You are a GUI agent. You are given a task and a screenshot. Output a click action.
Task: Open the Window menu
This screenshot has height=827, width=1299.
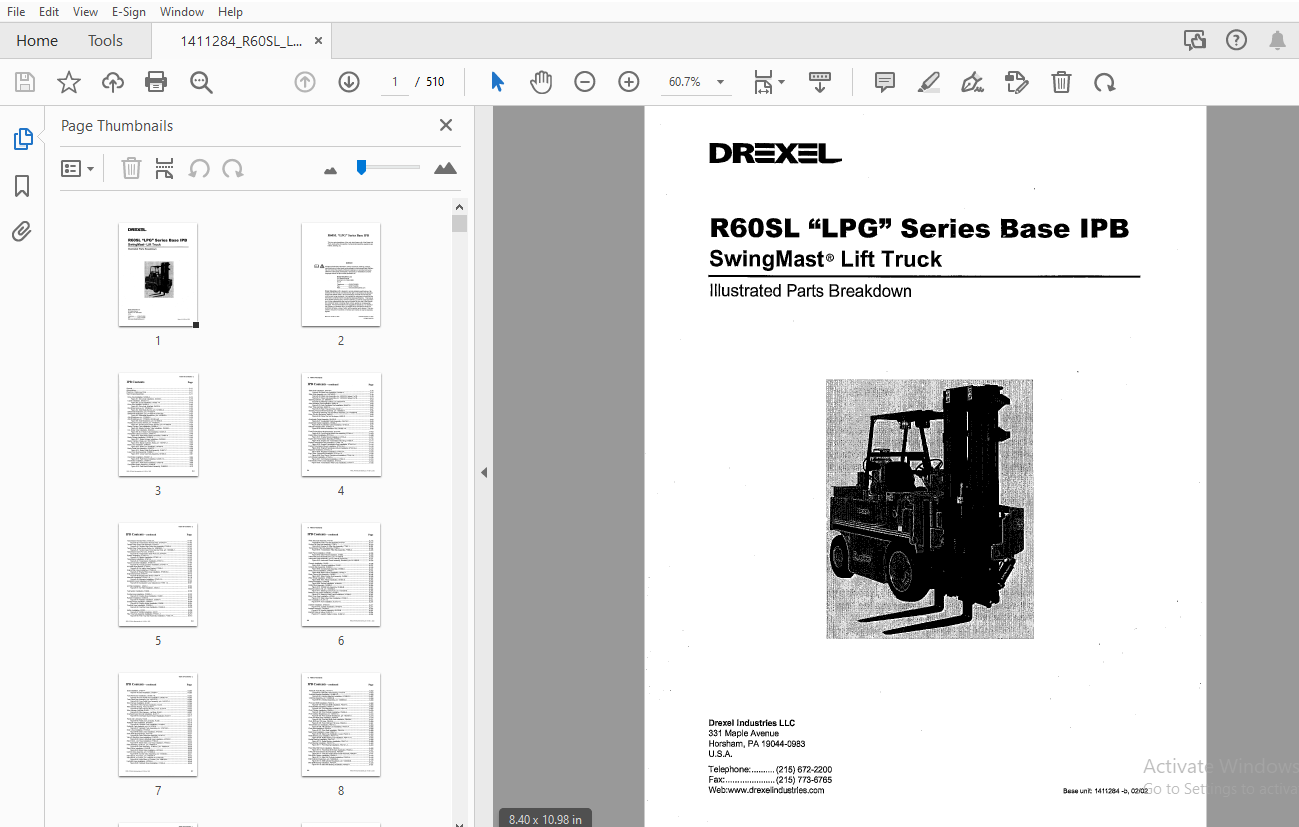(182, 12)
